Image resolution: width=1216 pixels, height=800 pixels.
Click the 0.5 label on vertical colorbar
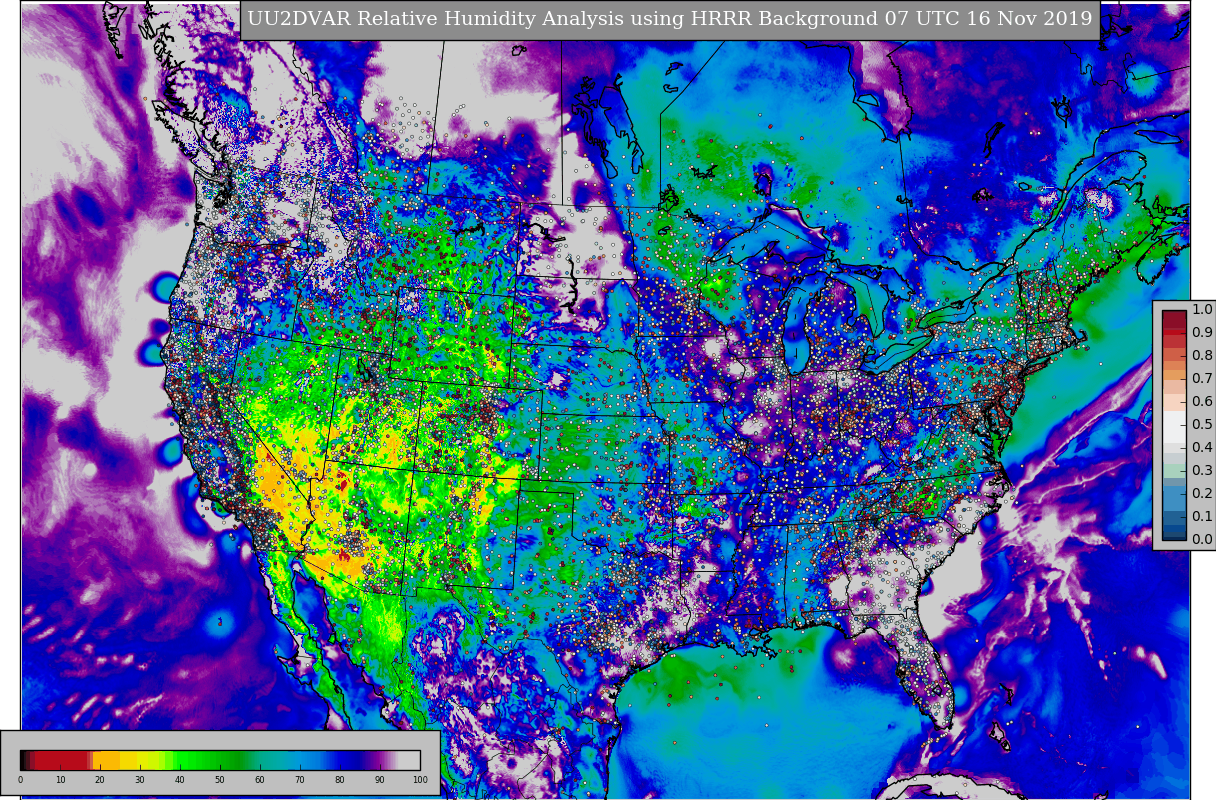[x=1202, y=424]
